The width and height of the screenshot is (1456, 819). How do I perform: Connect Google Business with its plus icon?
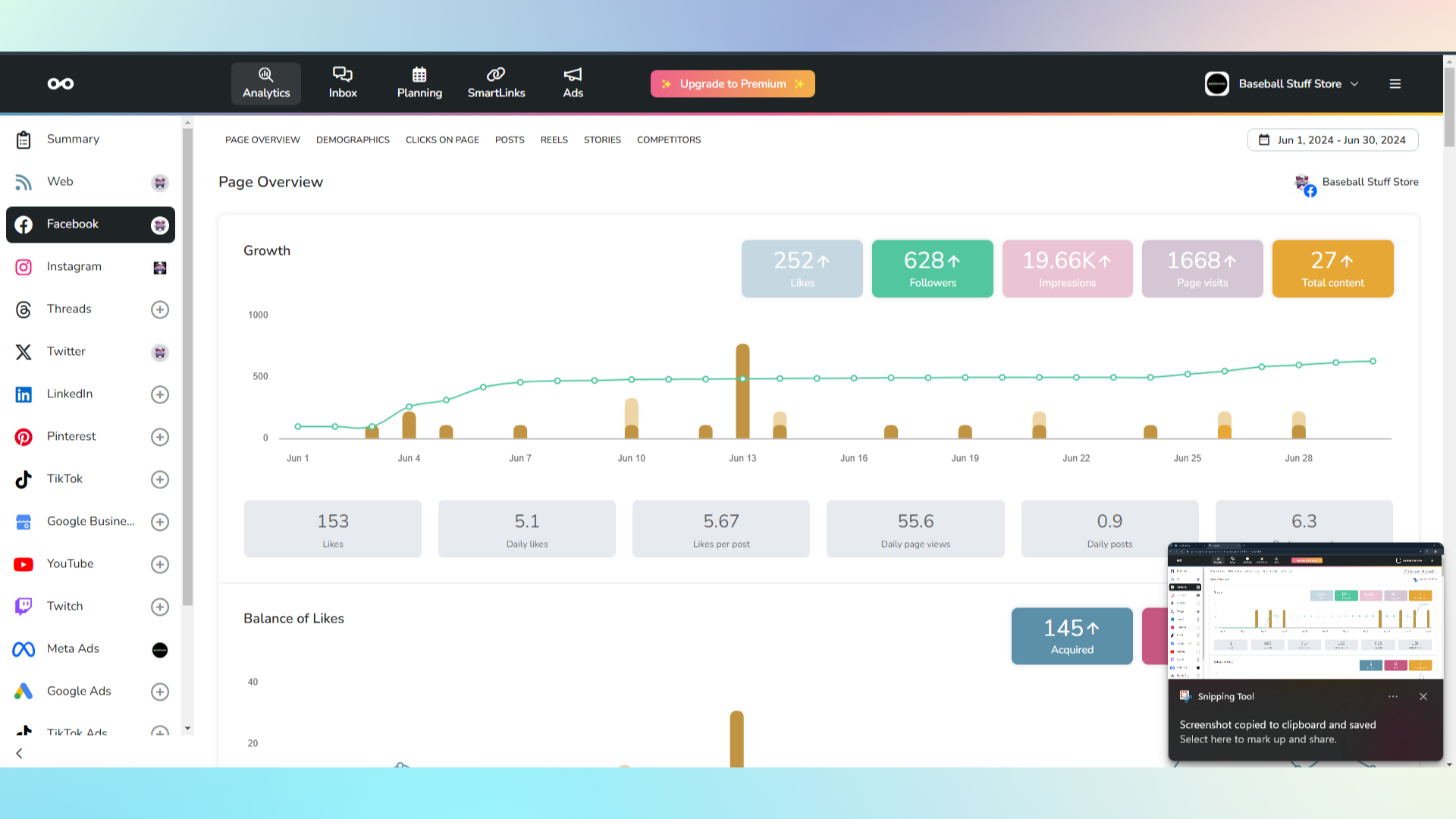[x=160, y=522]
